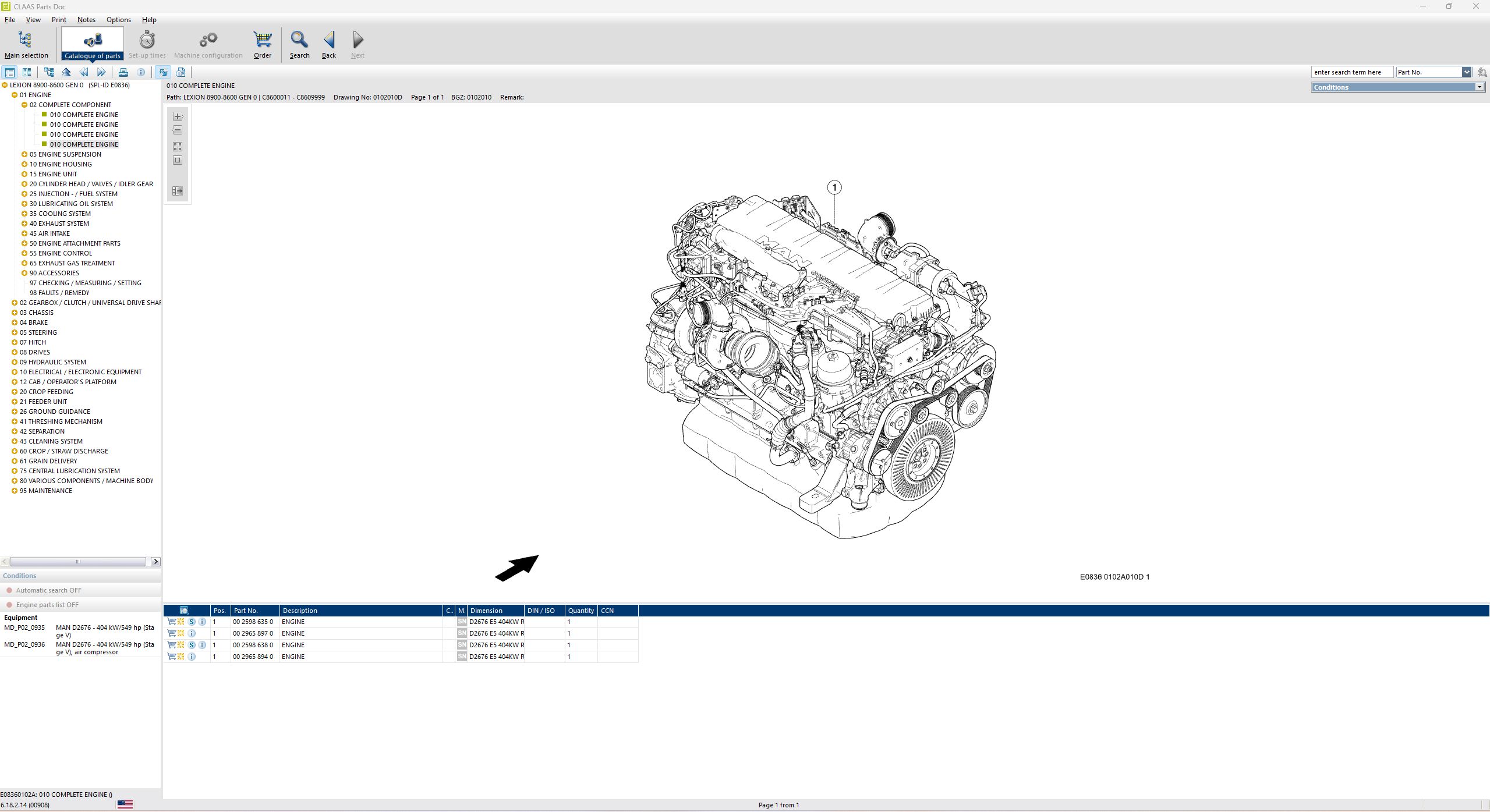The height and width of the screenshot is (812, 1490).
Task: Open the Part No. search type dropdown
Action: coord(1468,72)
